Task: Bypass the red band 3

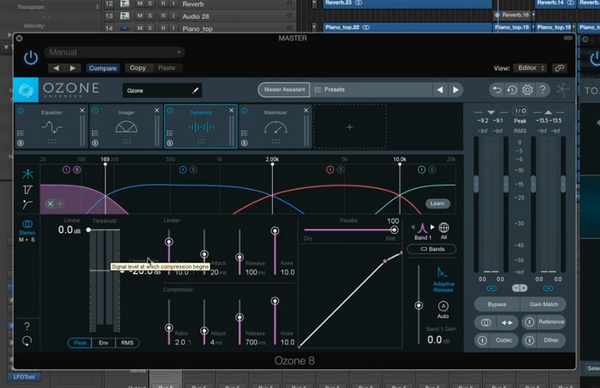Action: tap(330, 170)
